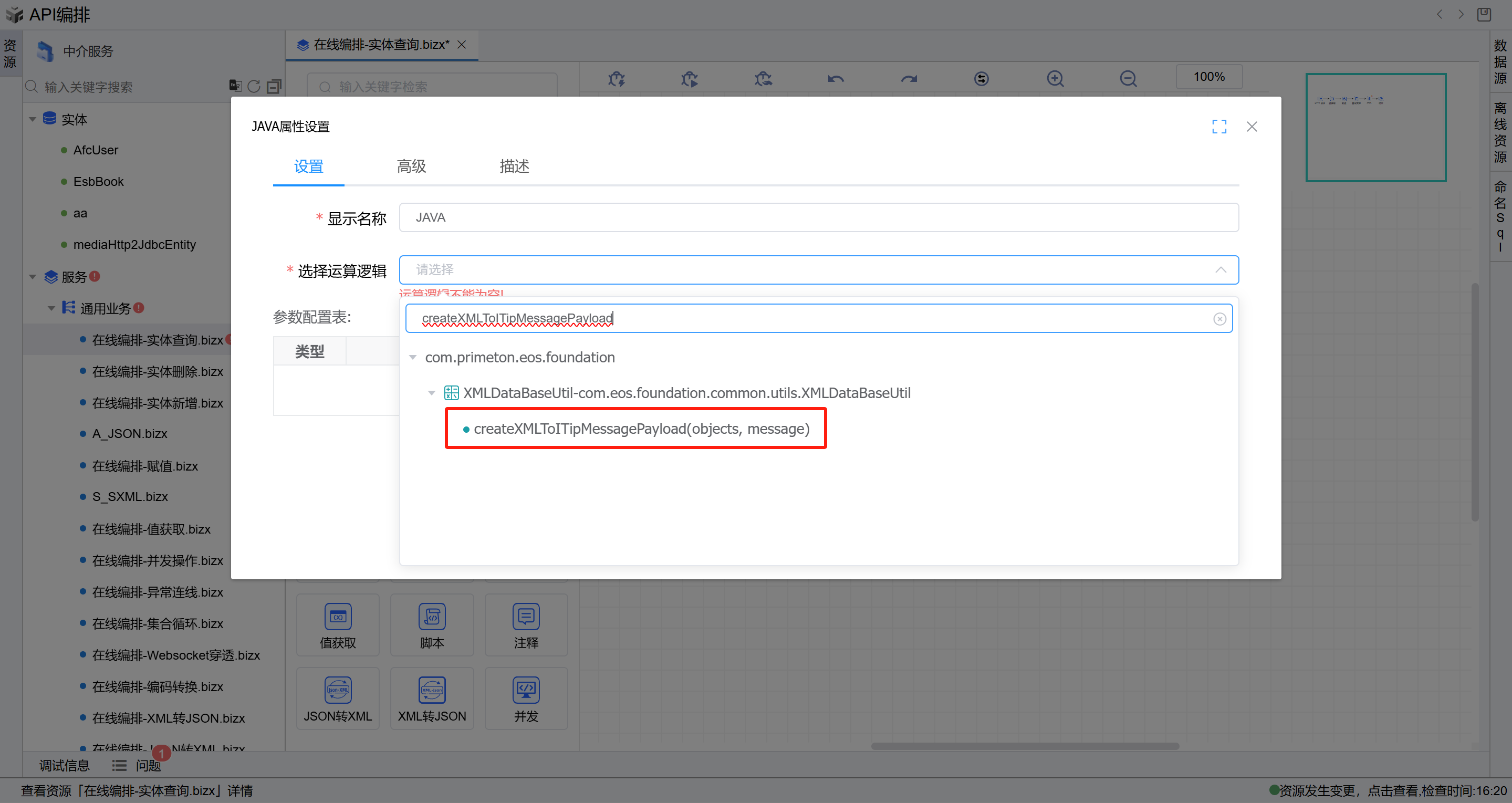The width and height of the screenshot is (1512, 803).
Task: Open the 选择运算逻辑 dropdown arrow
Action: (1221, 270)
